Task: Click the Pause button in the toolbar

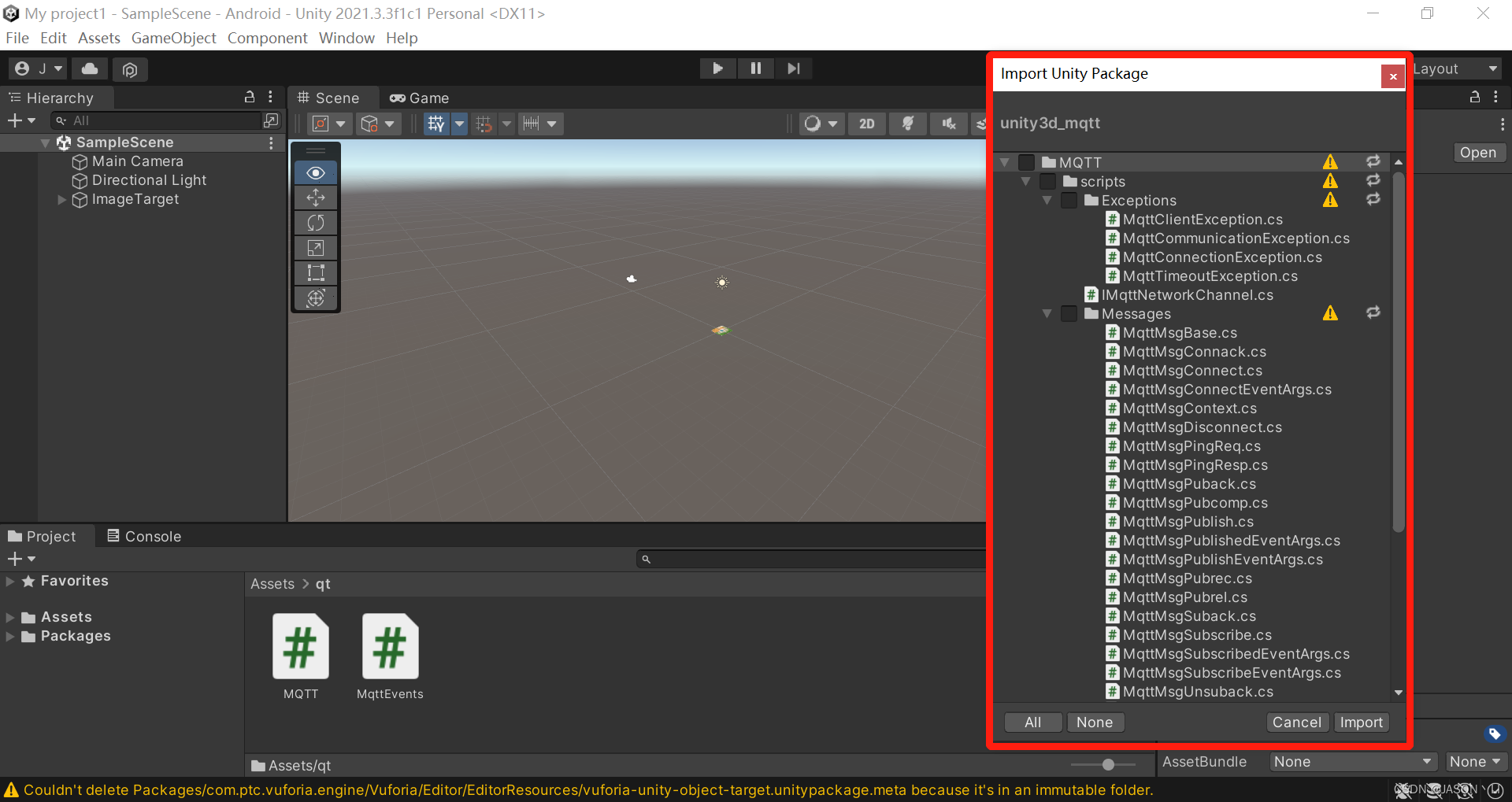Action: (755, 68)
